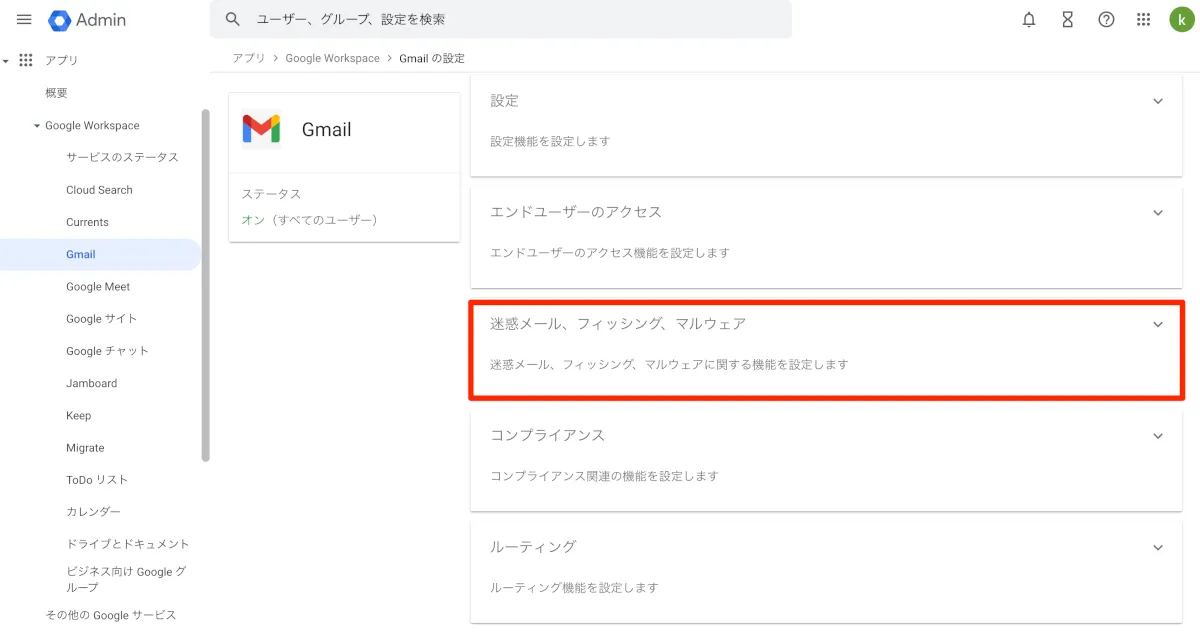The image size is (1200, 635).
Task: Collapse the Google Workspace tree node
Action: point(37,126)
